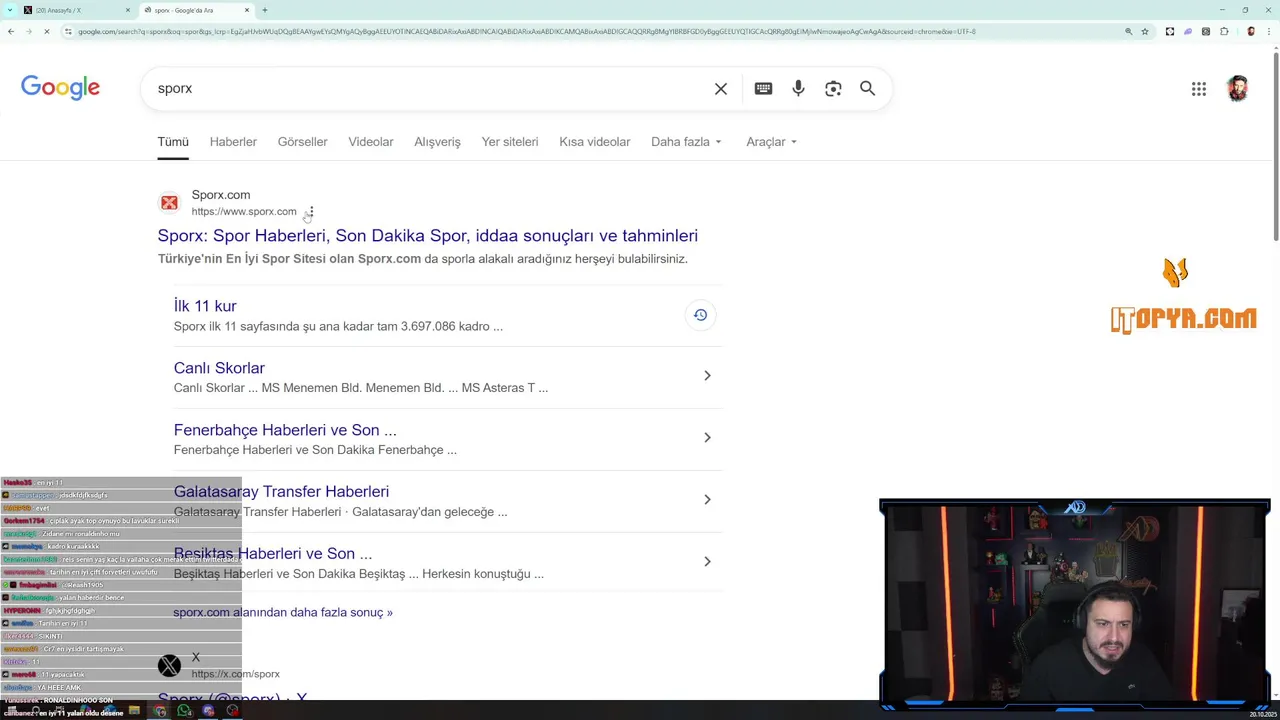The height and width of the screenshot is (720, 1280).
Task: Expand the Fenerbahçe Haberleri chevron
Action: (707, 438)
